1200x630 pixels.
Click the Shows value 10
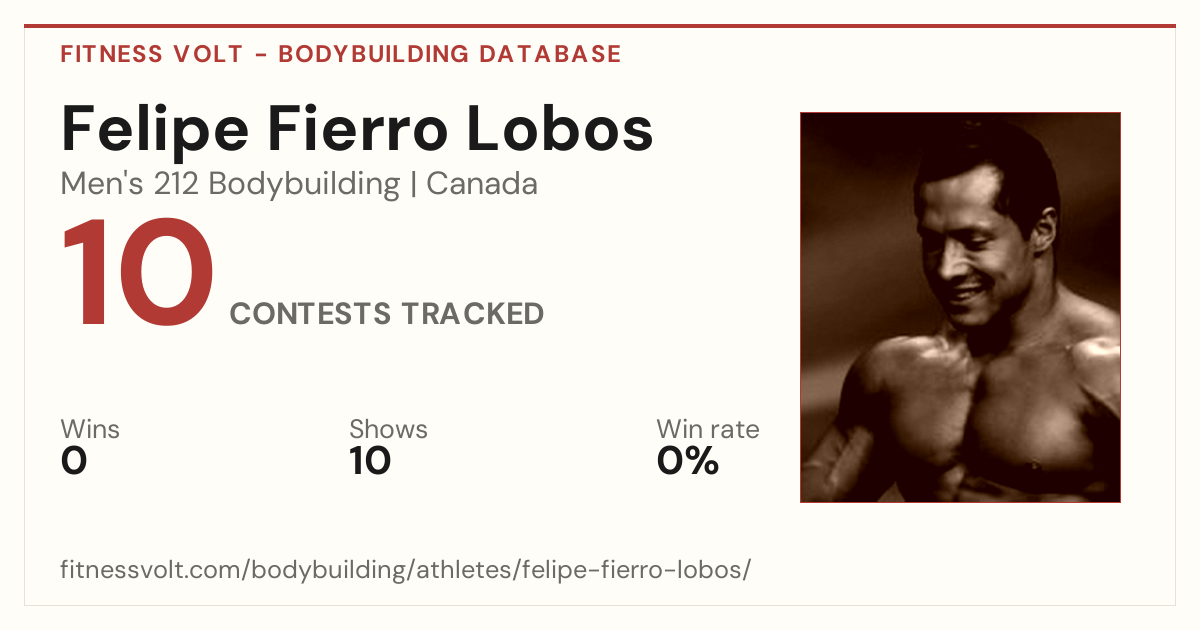coord(370,461)
